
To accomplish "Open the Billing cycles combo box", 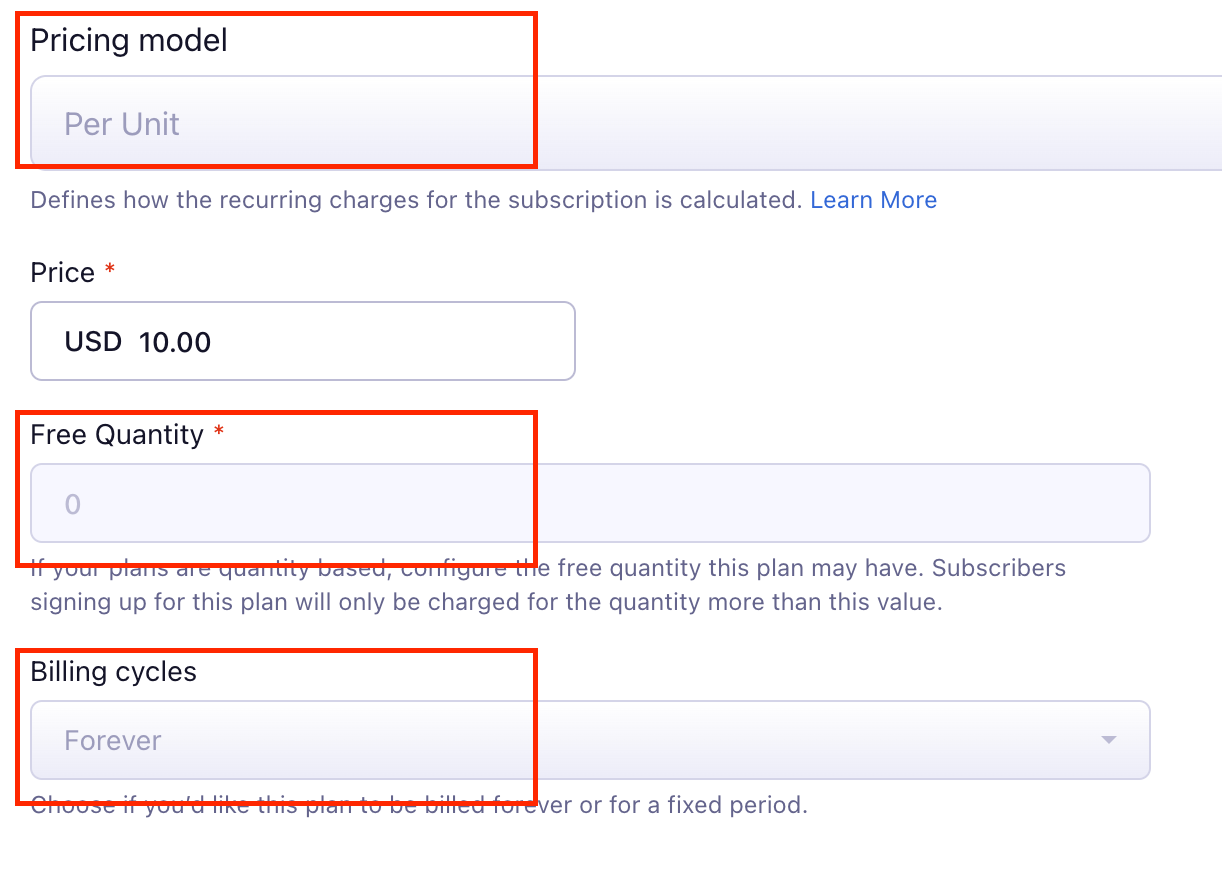I will (x=590, y=740).
